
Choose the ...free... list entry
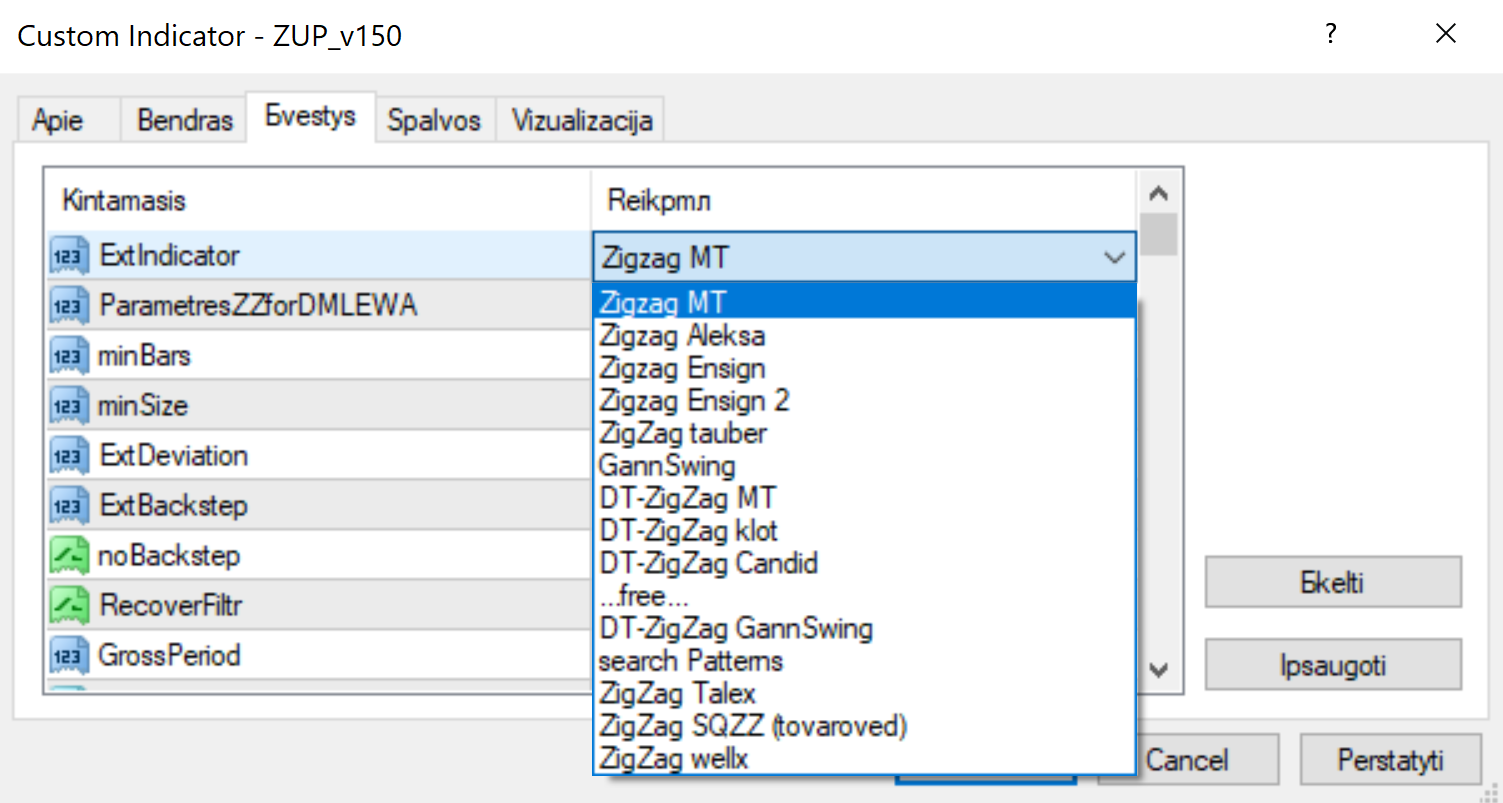864,596
